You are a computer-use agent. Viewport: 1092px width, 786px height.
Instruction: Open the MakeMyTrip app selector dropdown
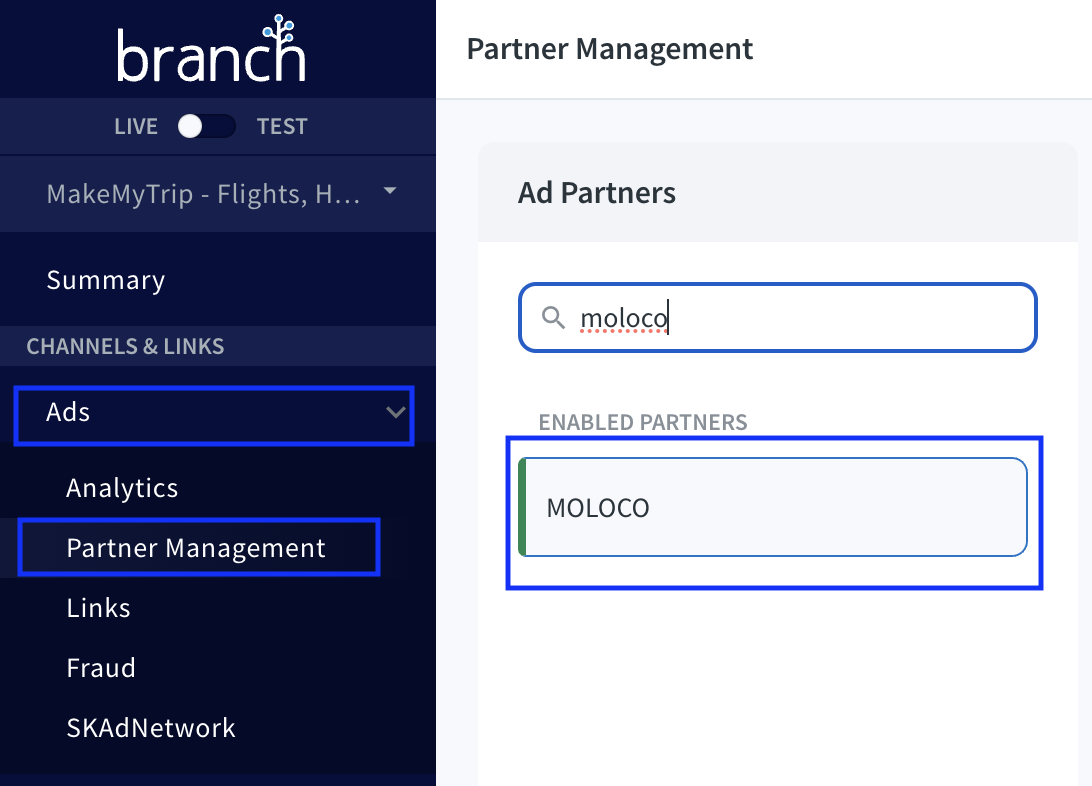(203, 194)
